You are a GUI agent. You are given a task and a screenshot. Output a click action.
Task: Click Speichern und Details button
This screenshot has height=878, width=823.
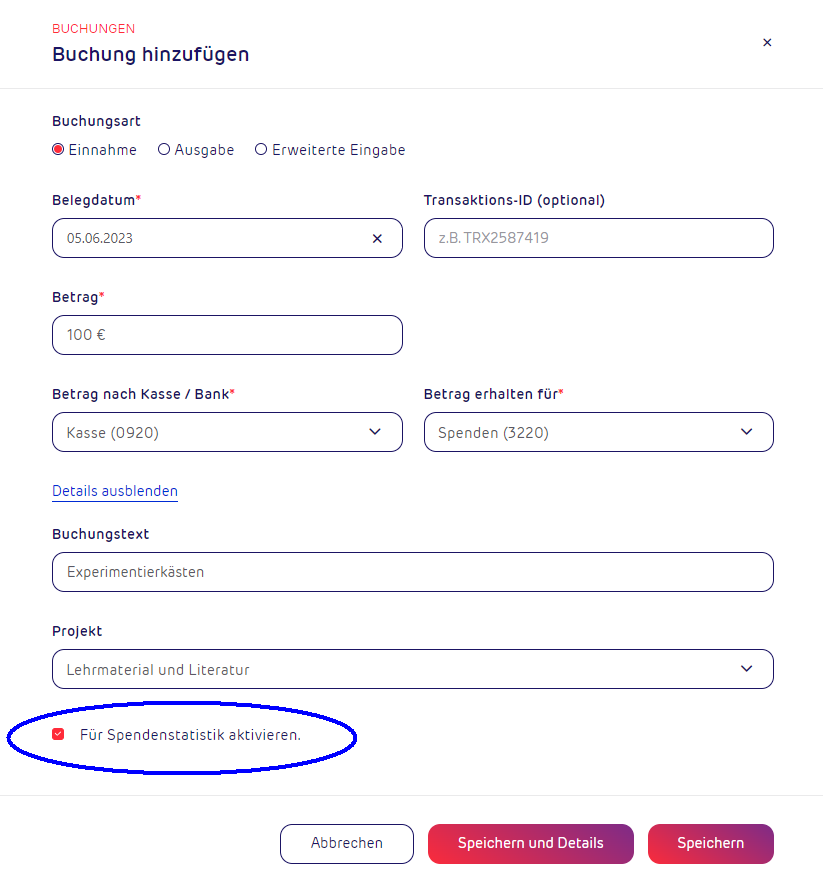(x=531, y=844)
